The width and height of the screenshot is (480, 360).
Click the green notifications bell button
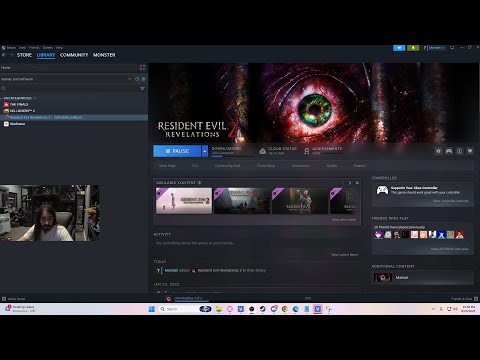[x=413, y=48]
